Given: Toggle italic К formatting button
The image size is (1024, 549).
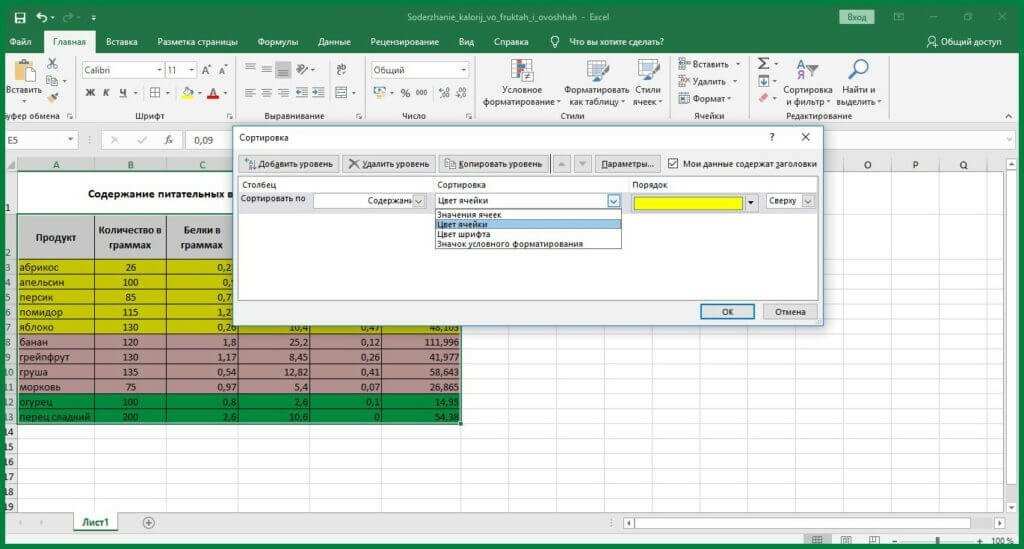Looking at the screenshot, I should click(x=107, y=93).
